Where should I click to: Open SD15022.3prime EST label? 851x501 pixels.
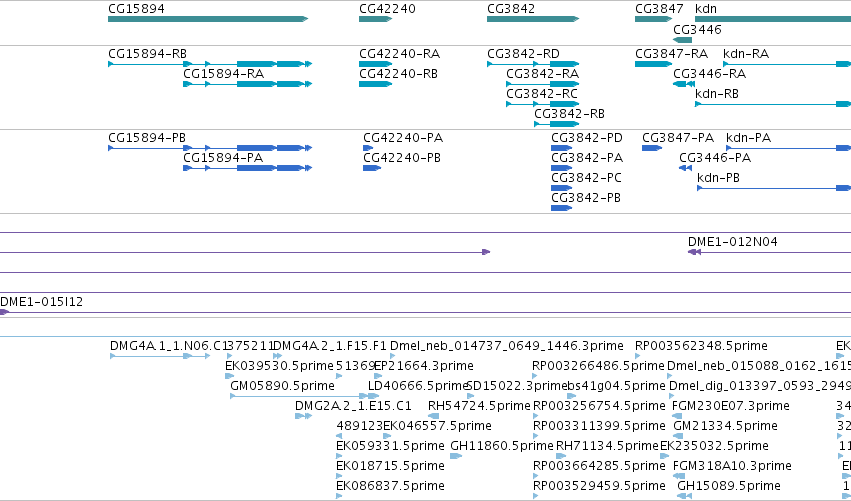tap(516, 386)
